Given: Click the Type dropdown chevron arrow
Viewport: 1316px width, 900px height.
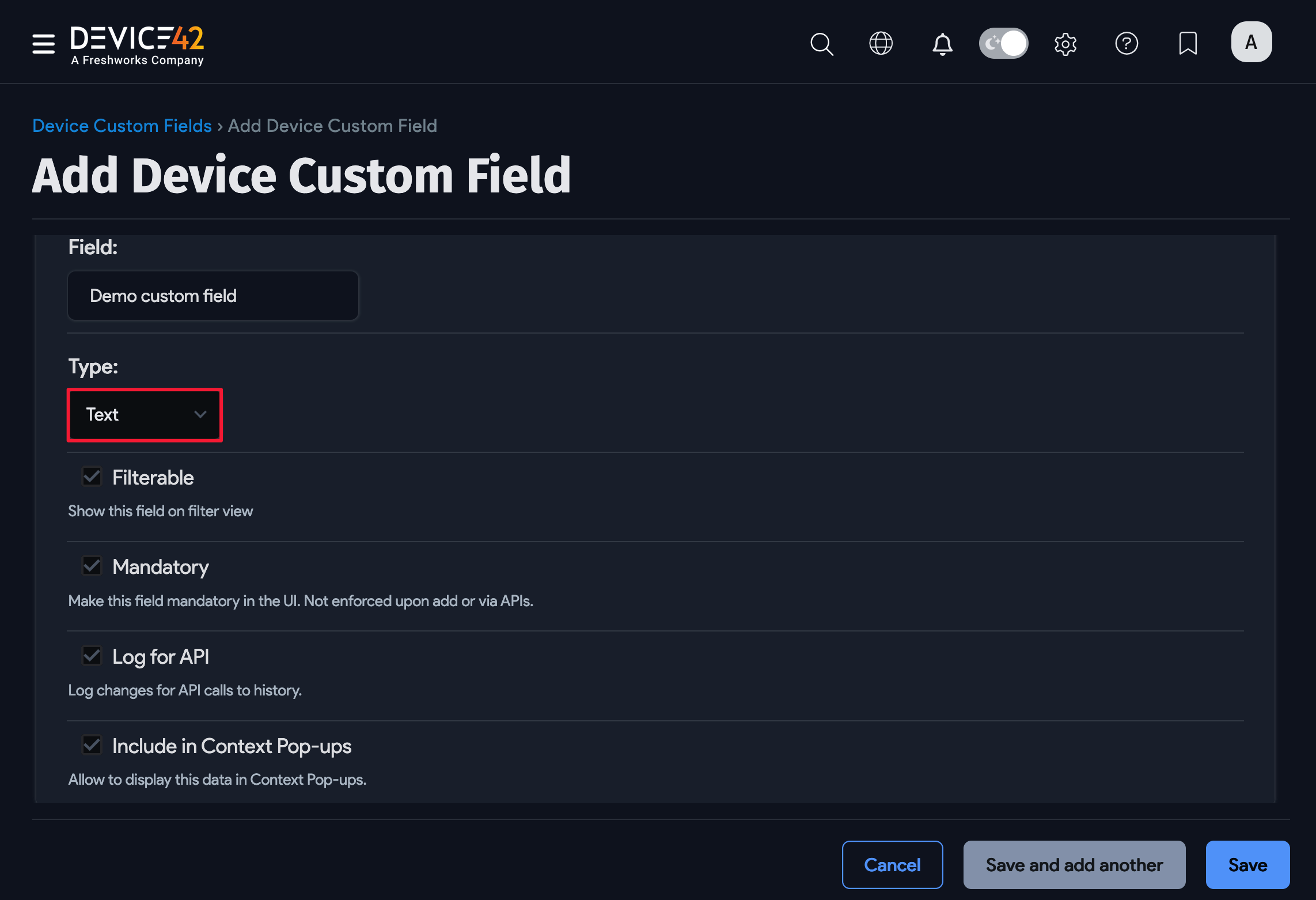Looking at the screenshot, I should click(x=200, y=415).
